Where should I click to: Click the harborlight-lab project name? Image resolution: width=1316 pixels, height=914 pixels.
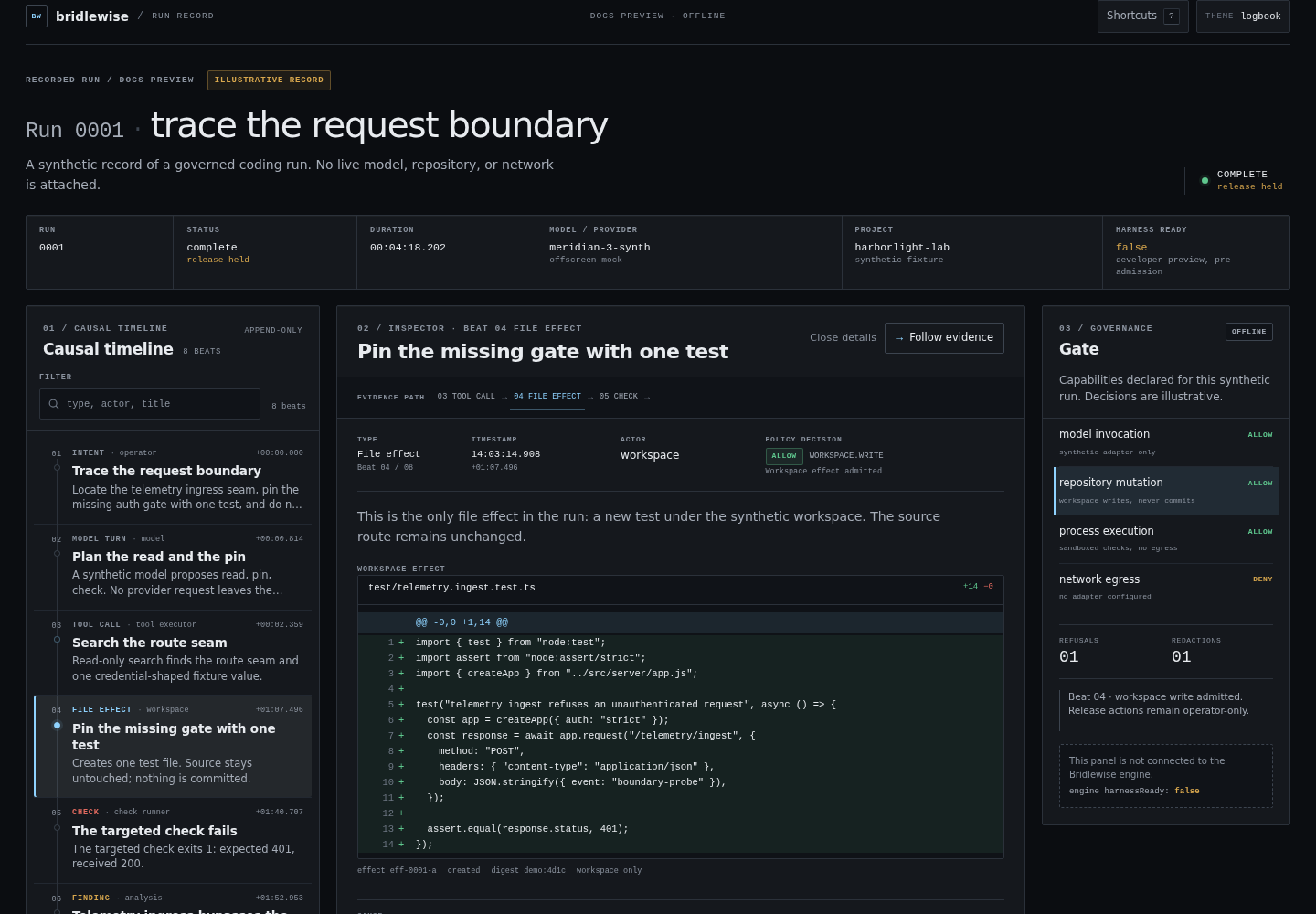tap(902, 248)
